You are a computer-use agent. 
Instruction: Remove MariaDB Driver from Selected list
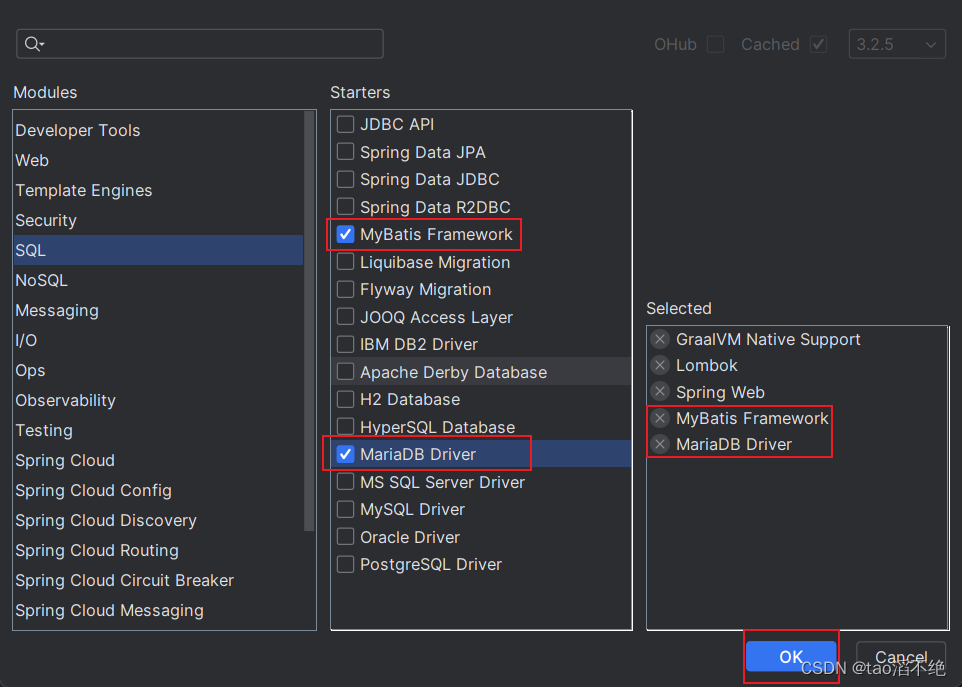pyautogui.click(x=660, y=444)
